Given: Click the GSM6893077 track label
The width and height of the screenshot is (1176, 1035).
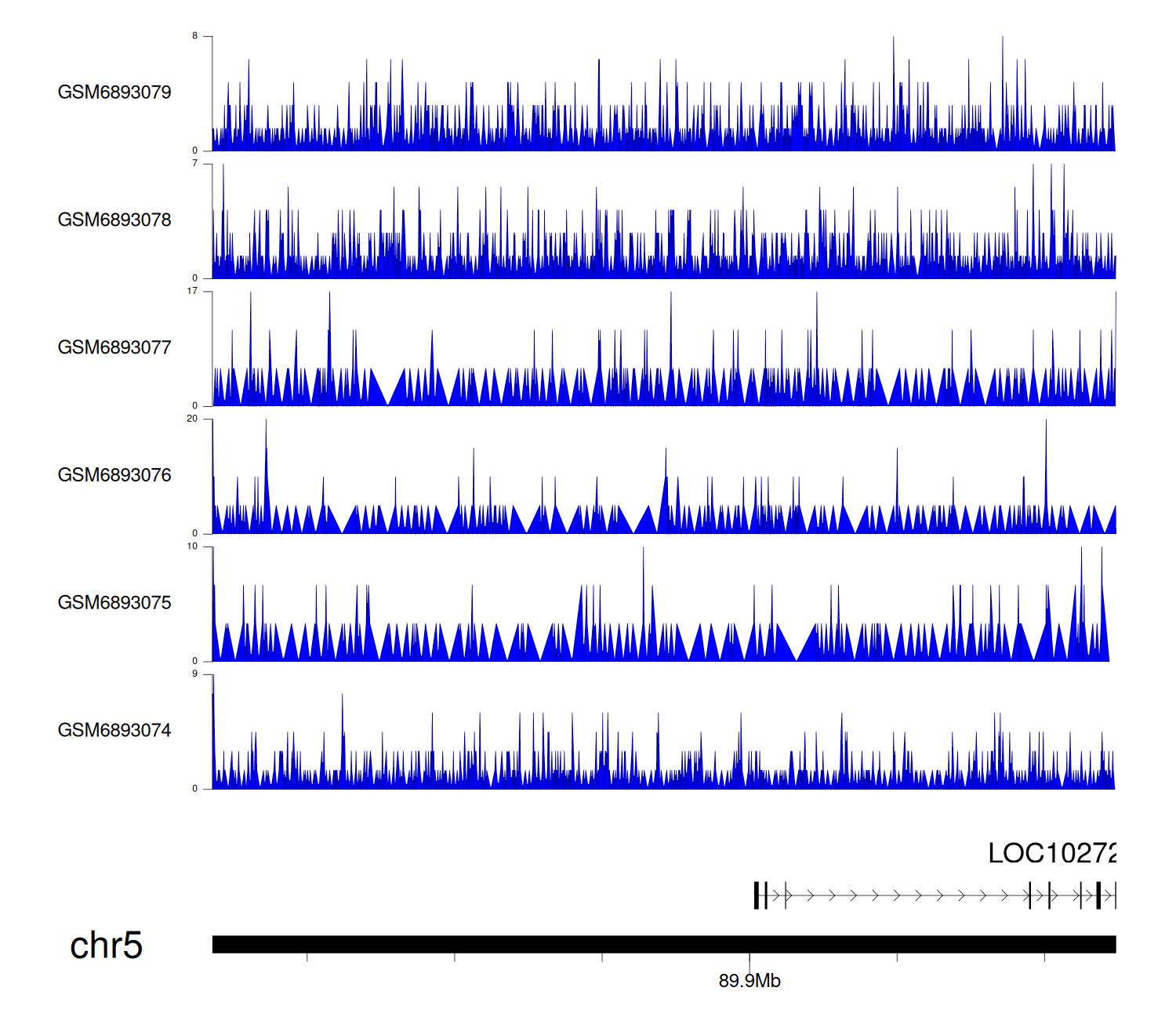Looking at the screenshot, I should 114,347.
